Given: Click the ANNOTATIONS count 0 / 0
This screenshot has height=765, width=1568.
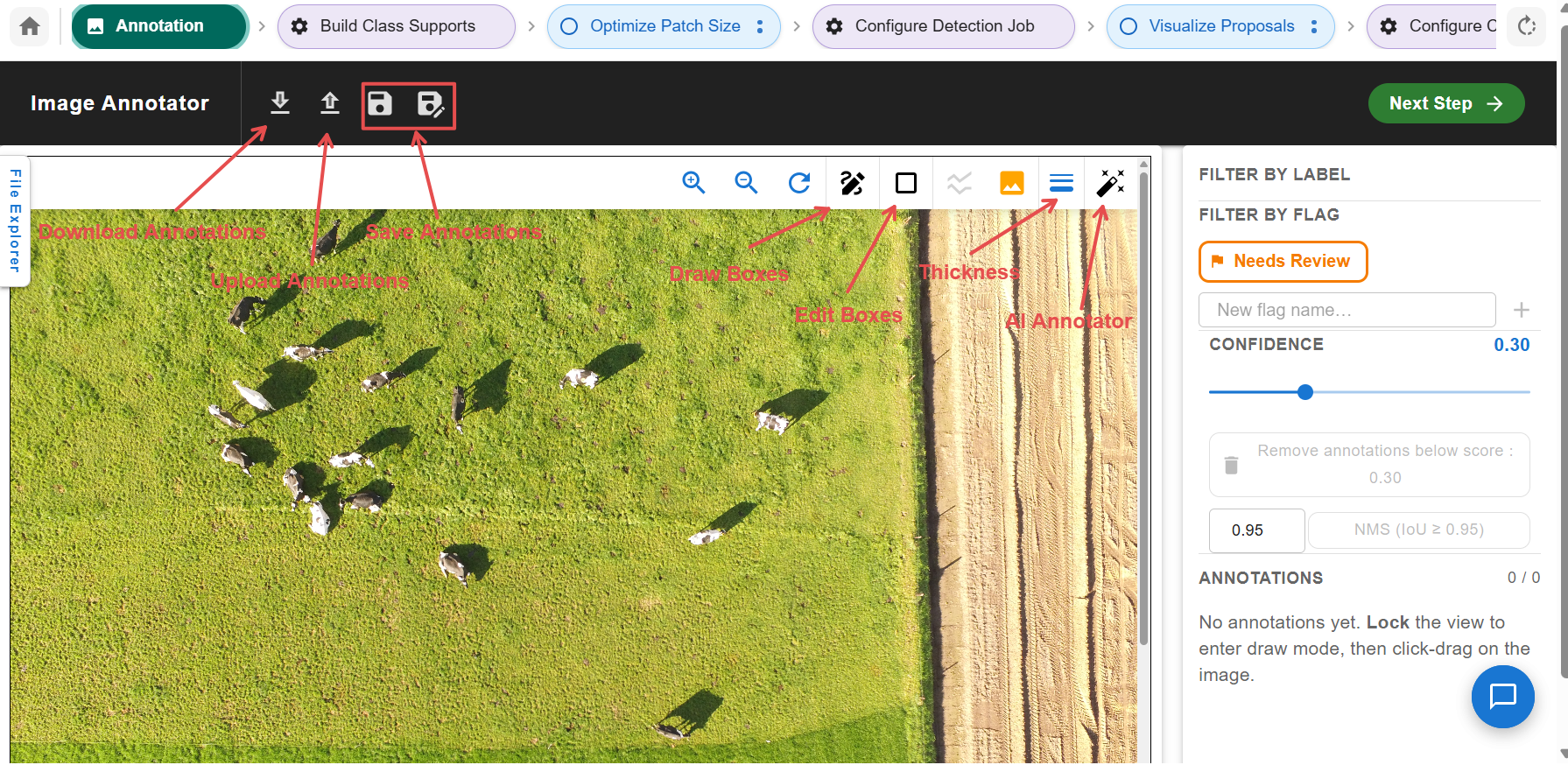Looking at the screenshot, I should 1523,578.
